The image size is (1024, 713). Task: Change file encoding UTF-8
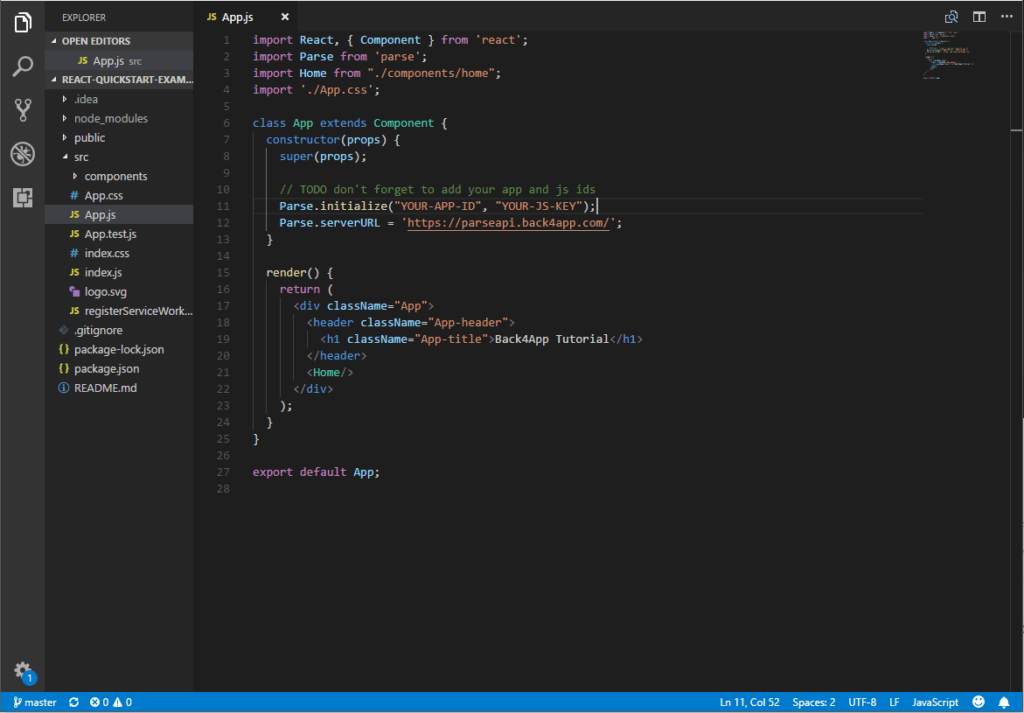(862, 703)
